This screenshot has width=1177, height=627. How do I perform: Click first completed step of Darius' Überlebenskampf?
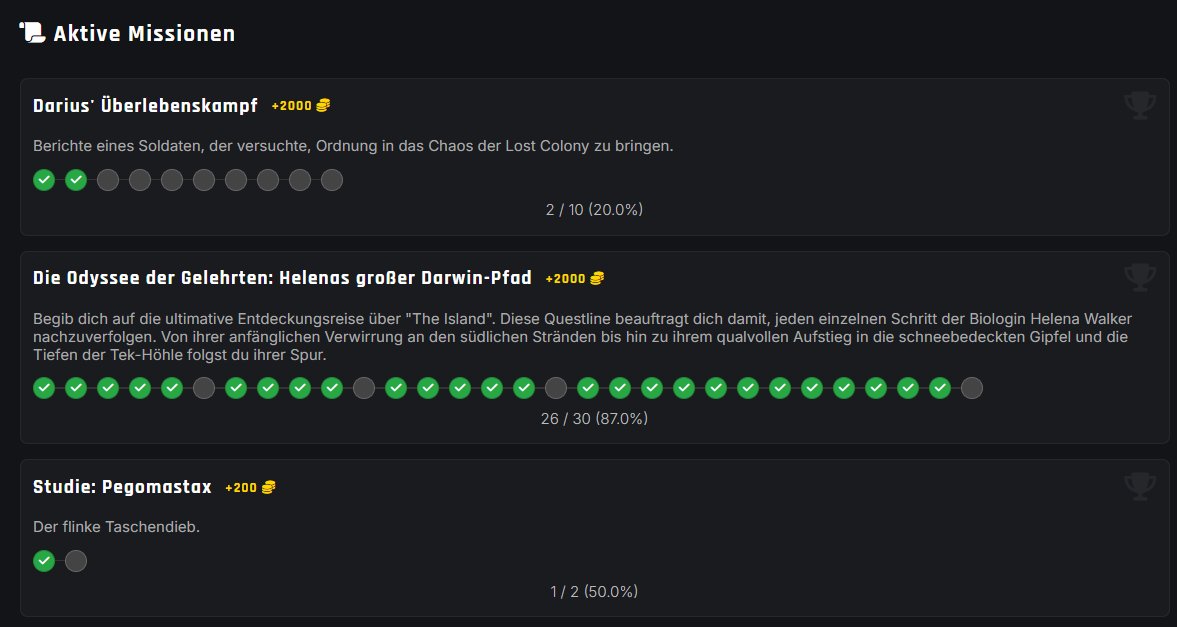(44, 180)
